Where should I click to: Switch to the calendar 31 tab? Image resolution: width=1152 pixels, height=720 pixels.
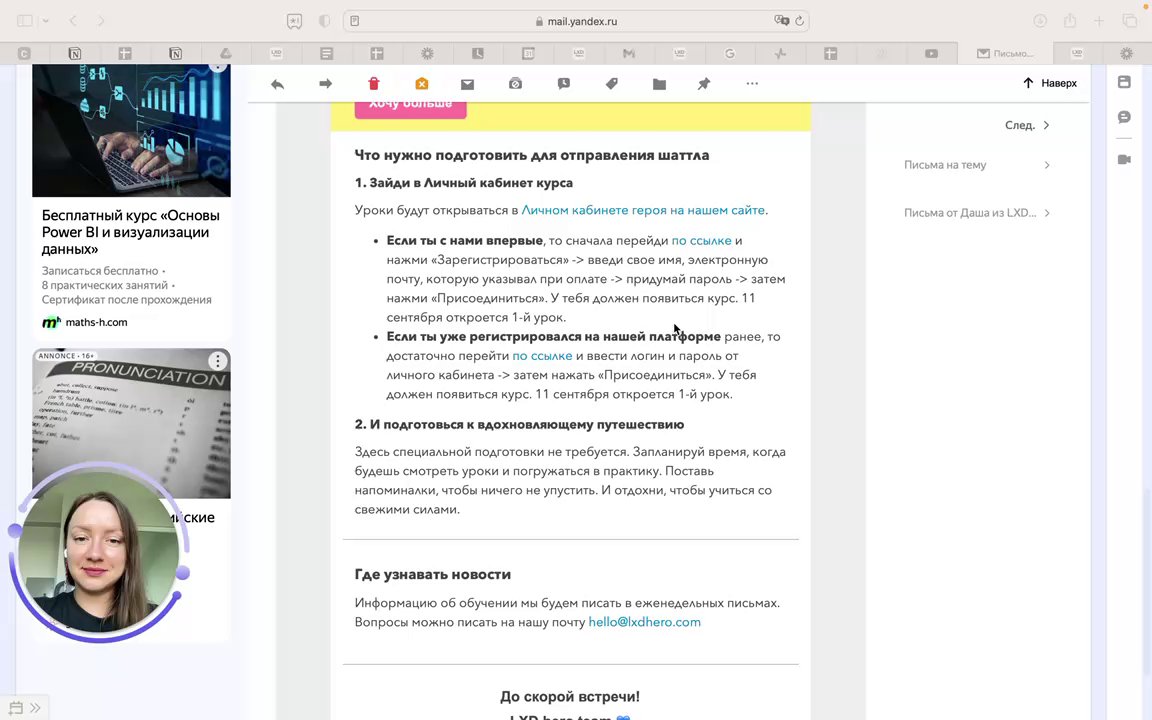click(528, 53)
